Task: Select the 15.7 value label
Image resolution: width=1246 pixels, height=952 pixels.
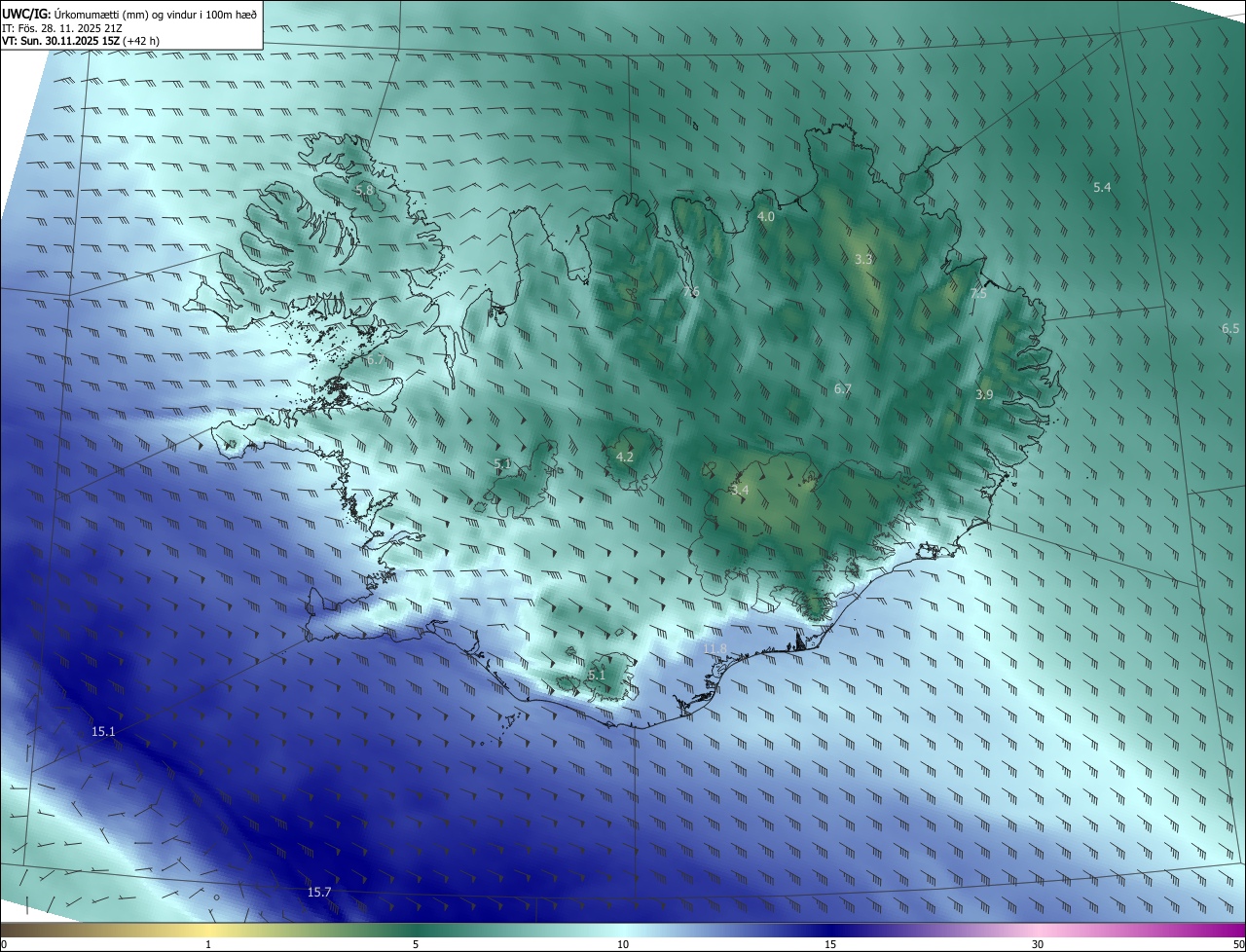Action: click(x=319, y=892)
